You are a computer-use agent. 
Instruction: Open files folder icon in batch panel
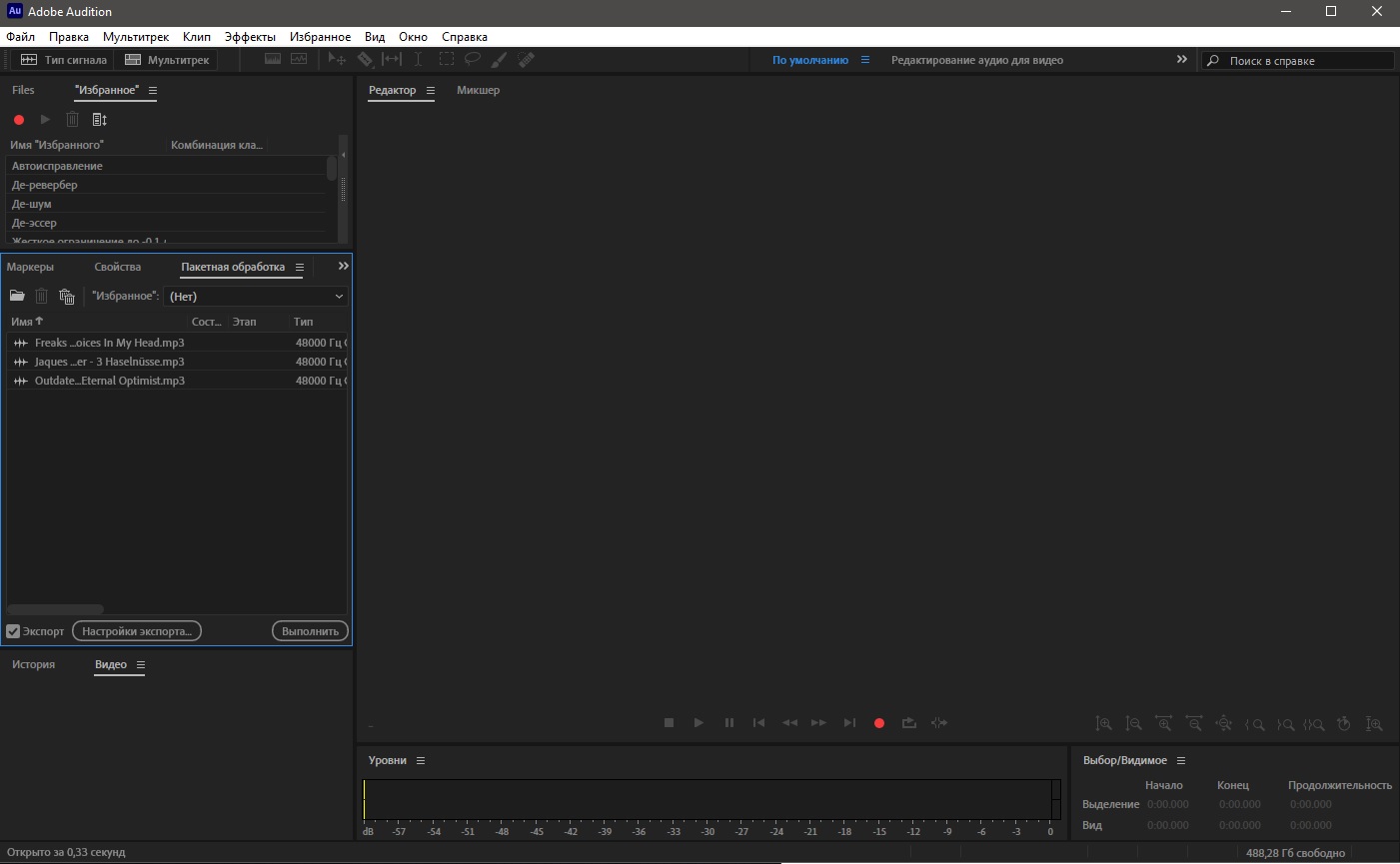(17, 296)
